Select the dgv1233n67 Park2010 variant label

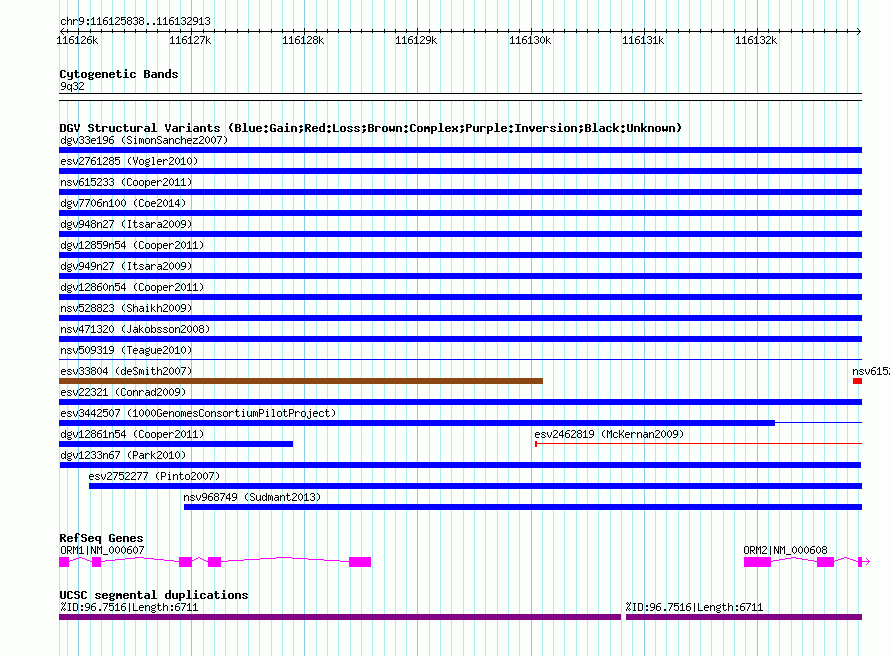(123, 455)
